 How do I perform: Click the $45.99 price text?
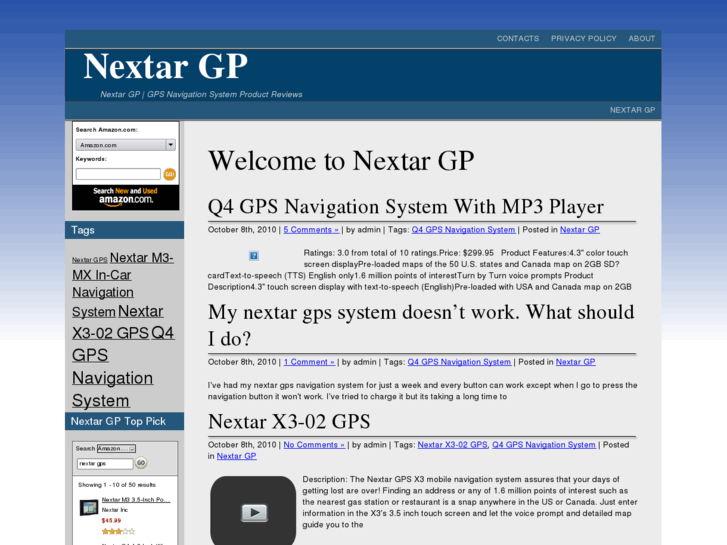(111, 520)
